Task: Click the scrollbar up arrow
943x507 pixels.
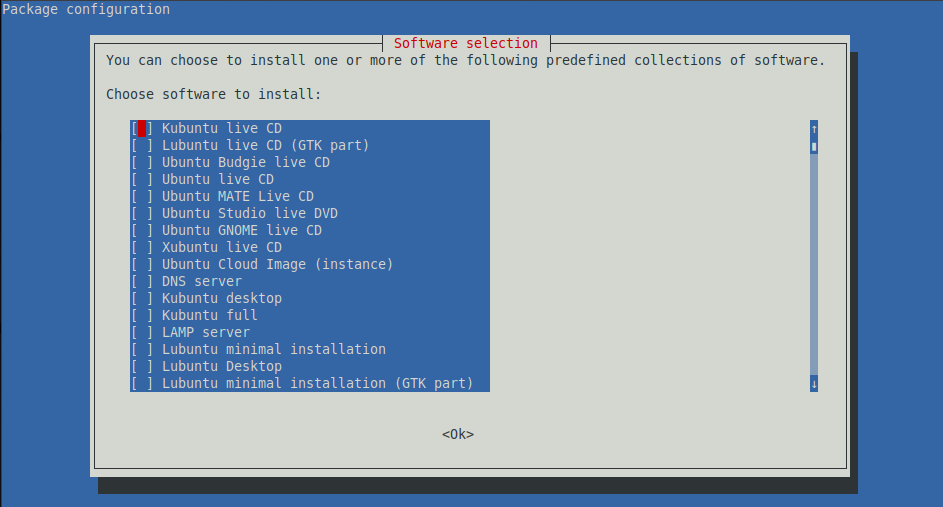Action: (814, 129)
